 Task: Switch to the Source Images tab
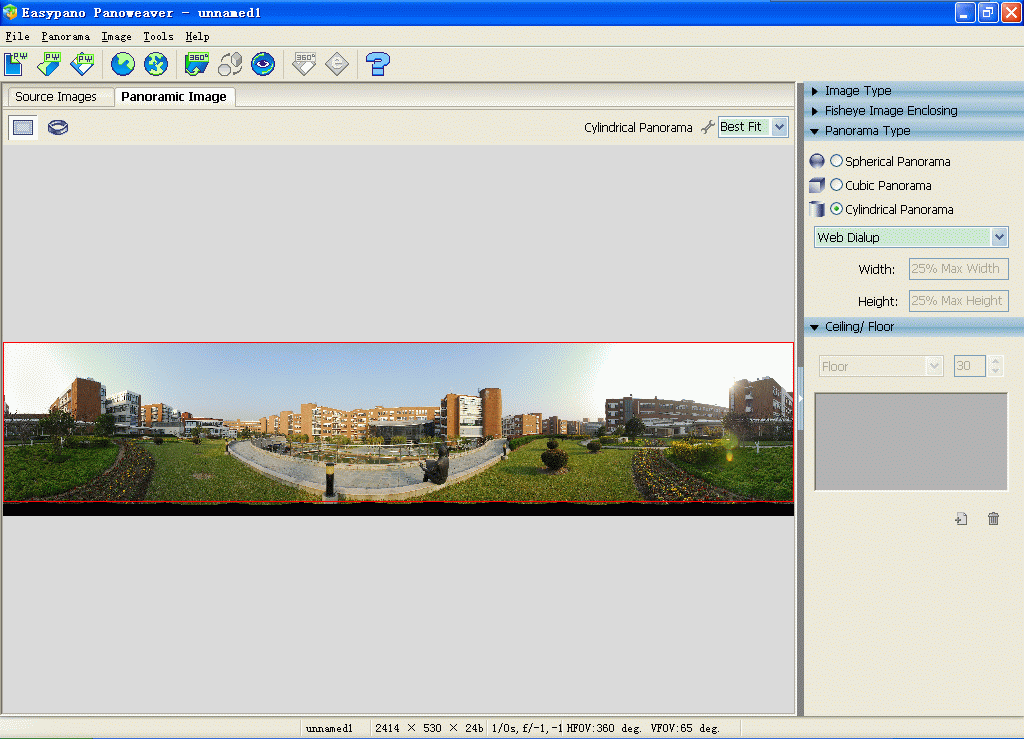59,96
